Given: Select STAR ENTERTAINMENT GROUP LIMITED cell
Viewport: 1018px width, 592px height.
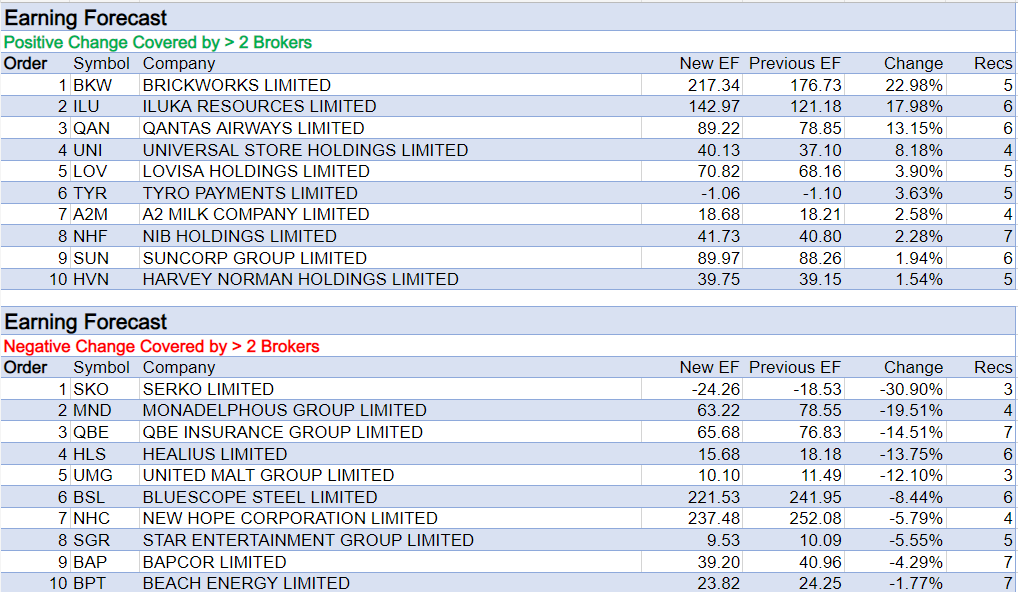Looking at the screenshot, I should pos(308,540).
